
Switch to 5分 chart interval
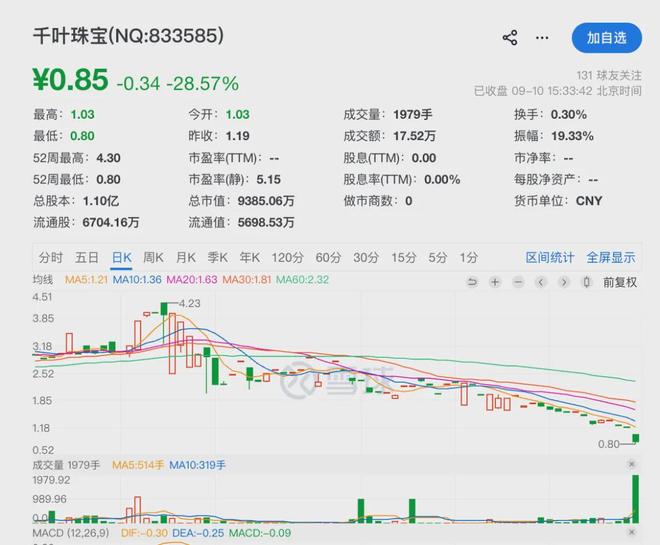(438, 257)
